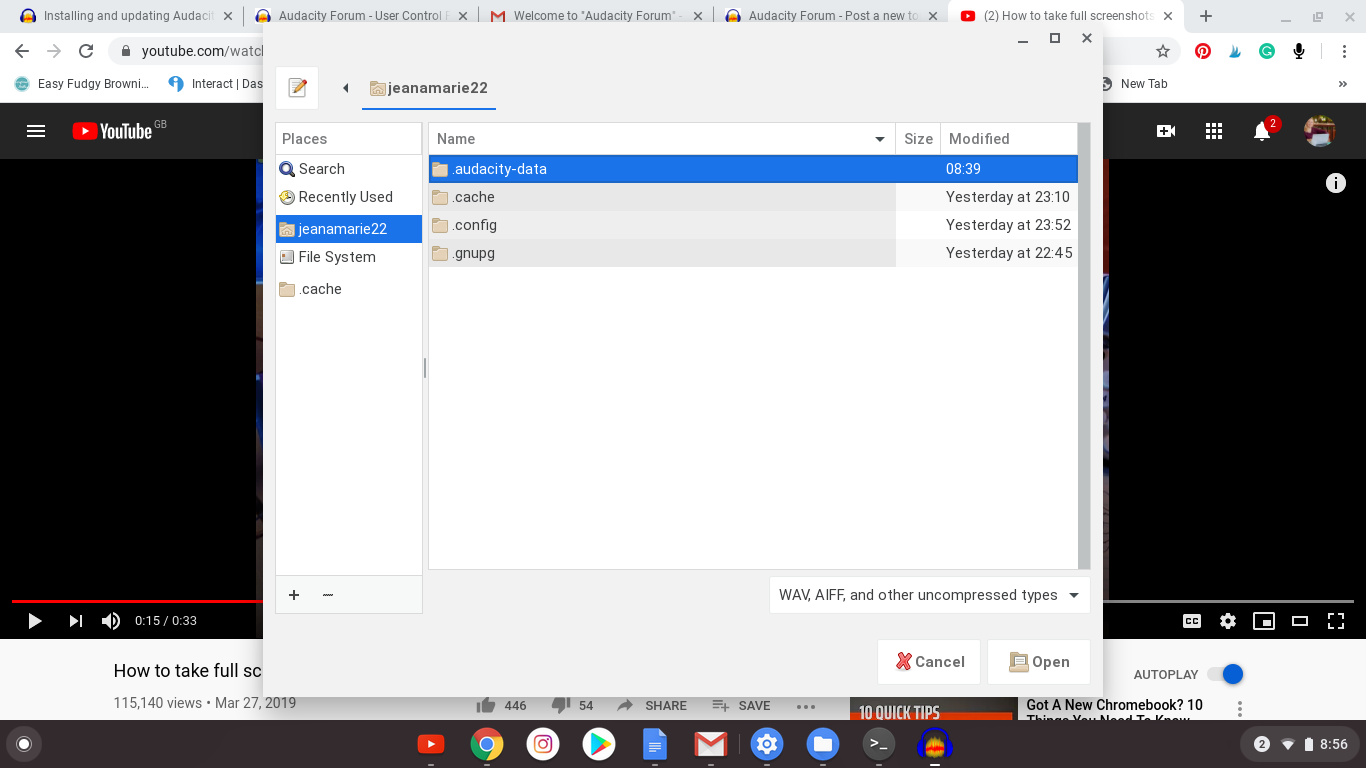Open the file type filter dropdown
The height and width of the screenshot is (768, 1366).
point(929,595)
